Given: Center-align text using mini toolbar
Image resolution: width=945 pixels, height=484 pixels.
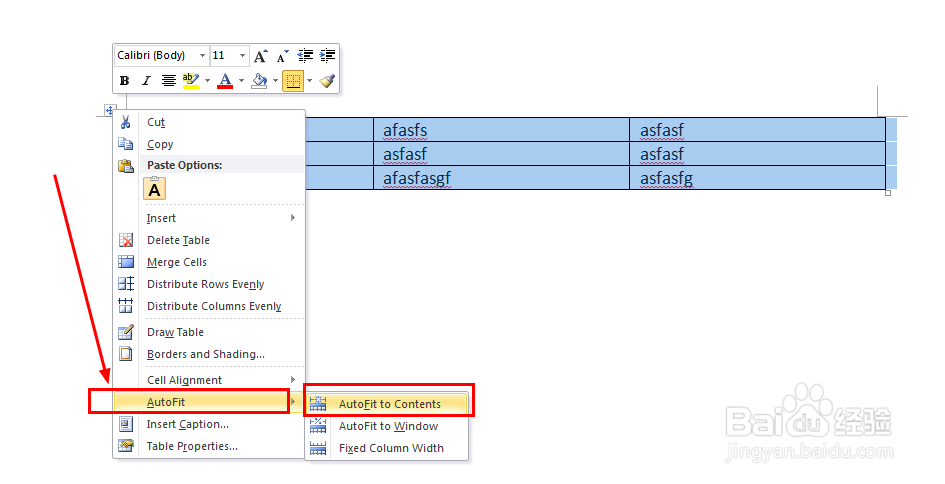Looking at the screenshot, I should pyautogui.click(x=169, y=81).
